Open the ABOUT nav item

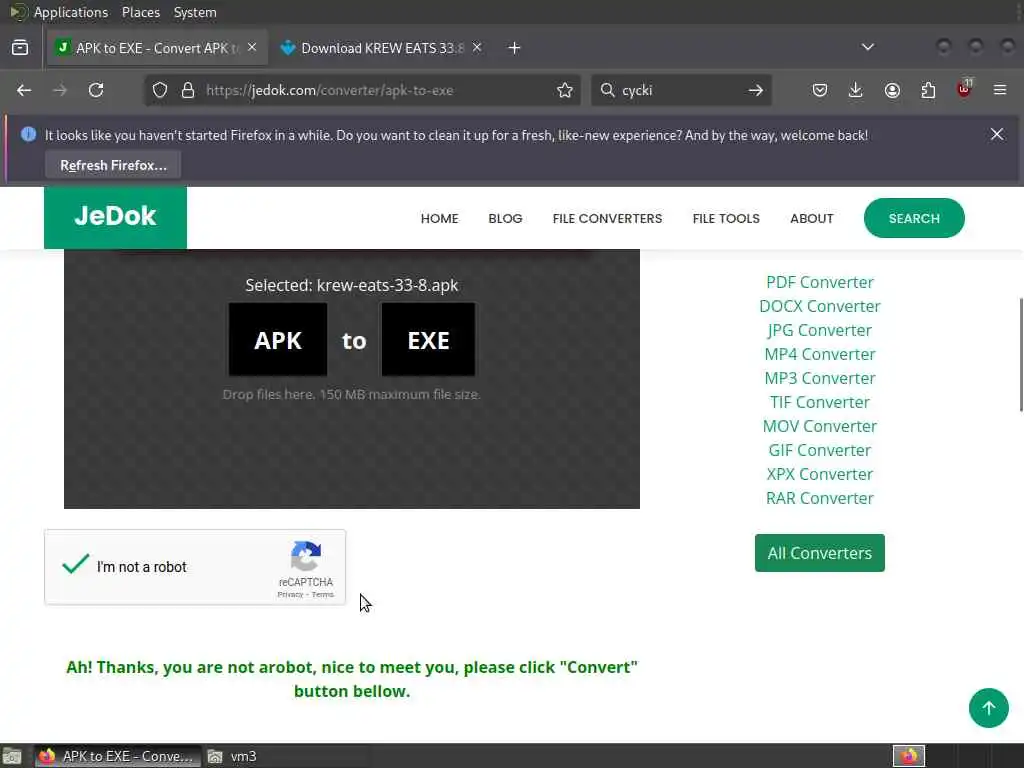pos(812,219)
